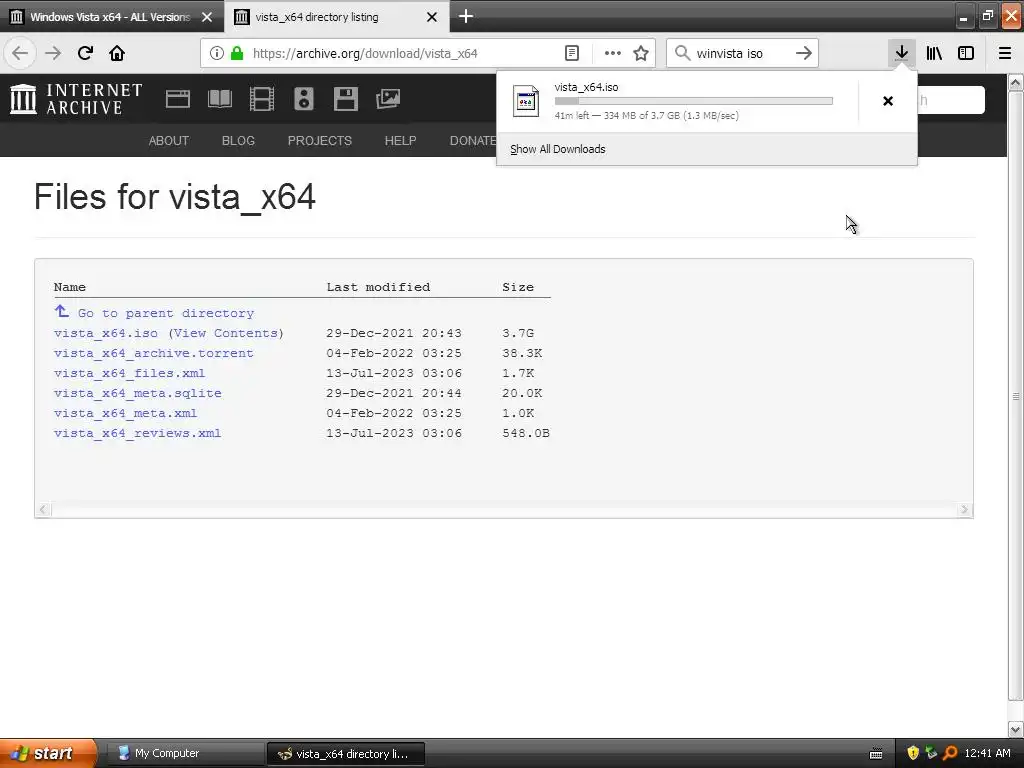Open the Windows start menu
This screenshot has height=768, width=1024.
(x=48, y=753)
